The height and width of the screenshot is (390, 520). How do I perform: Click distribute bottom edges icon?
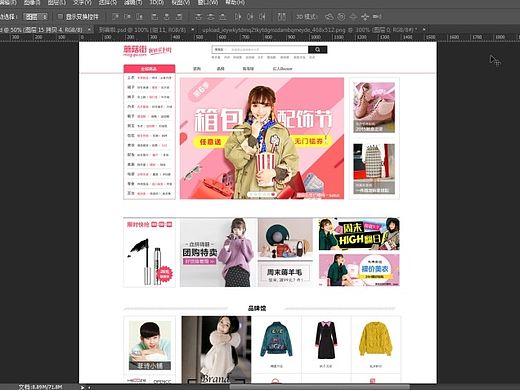point(223,16)
